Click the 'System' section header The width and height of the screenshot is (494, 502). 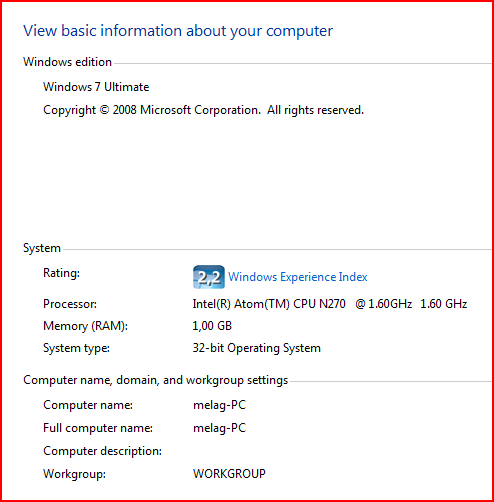(42, 248)
